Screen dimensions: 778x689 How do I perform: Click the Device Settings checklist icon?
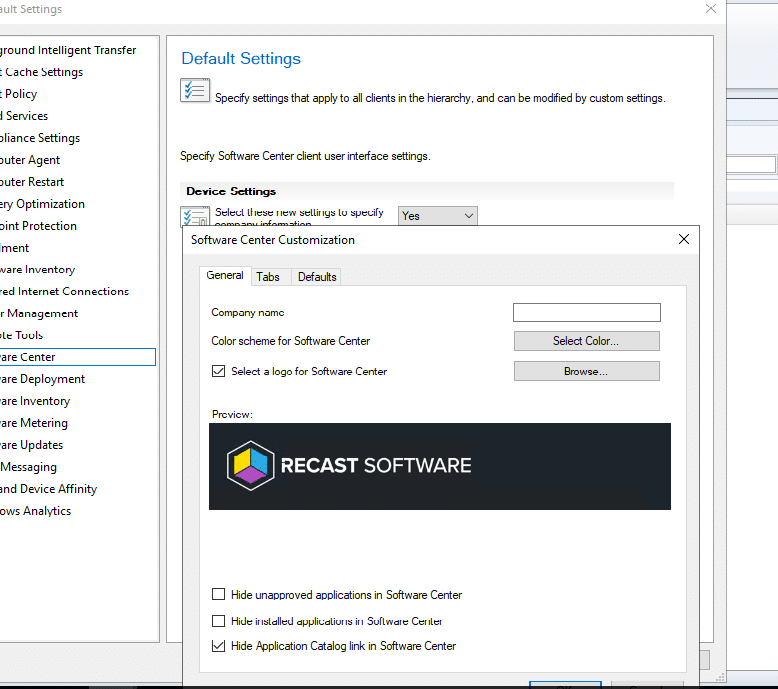coord(193,217)
